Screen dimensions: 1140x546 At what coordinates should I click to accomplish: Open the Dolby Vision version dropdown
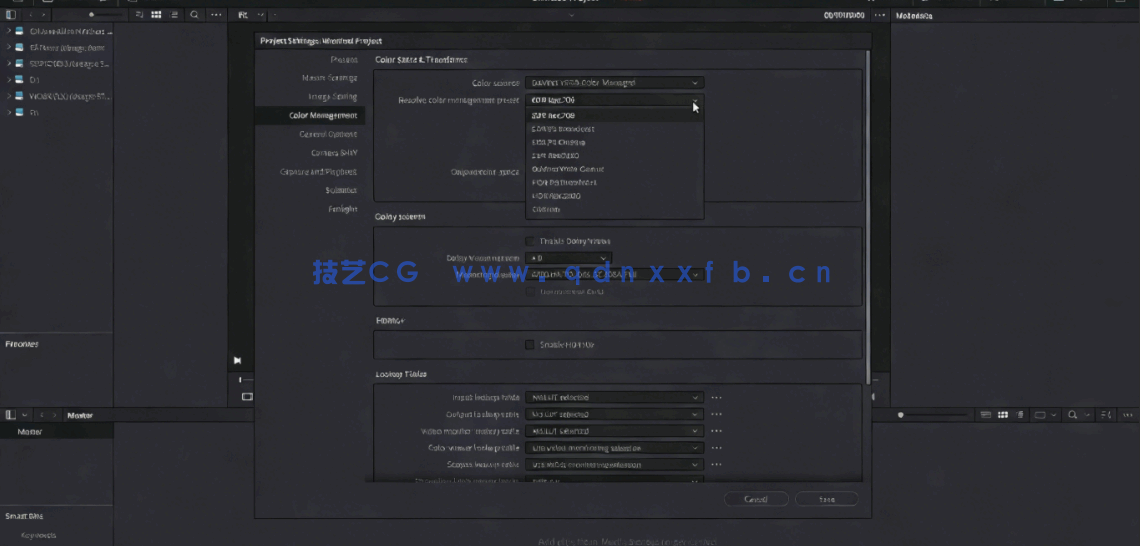(x=568, y=257)
